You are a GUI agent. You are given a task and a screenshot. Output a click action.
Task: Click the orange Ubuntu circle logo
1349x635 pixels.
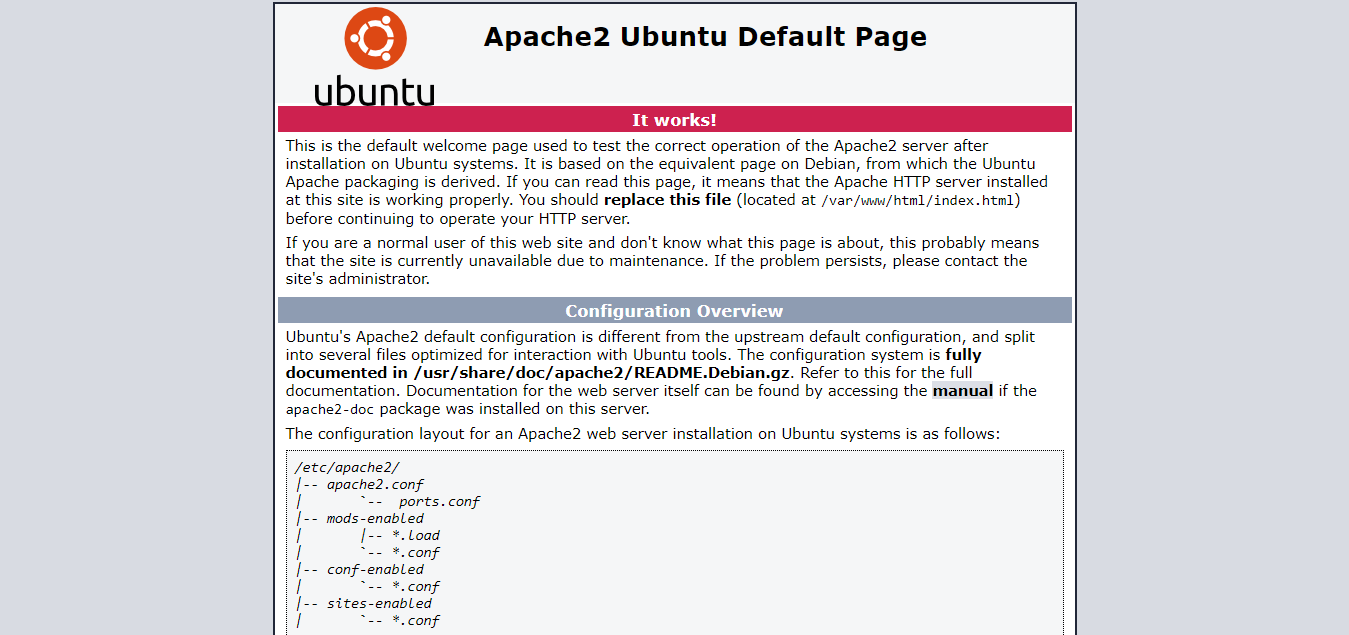(375, 38)
